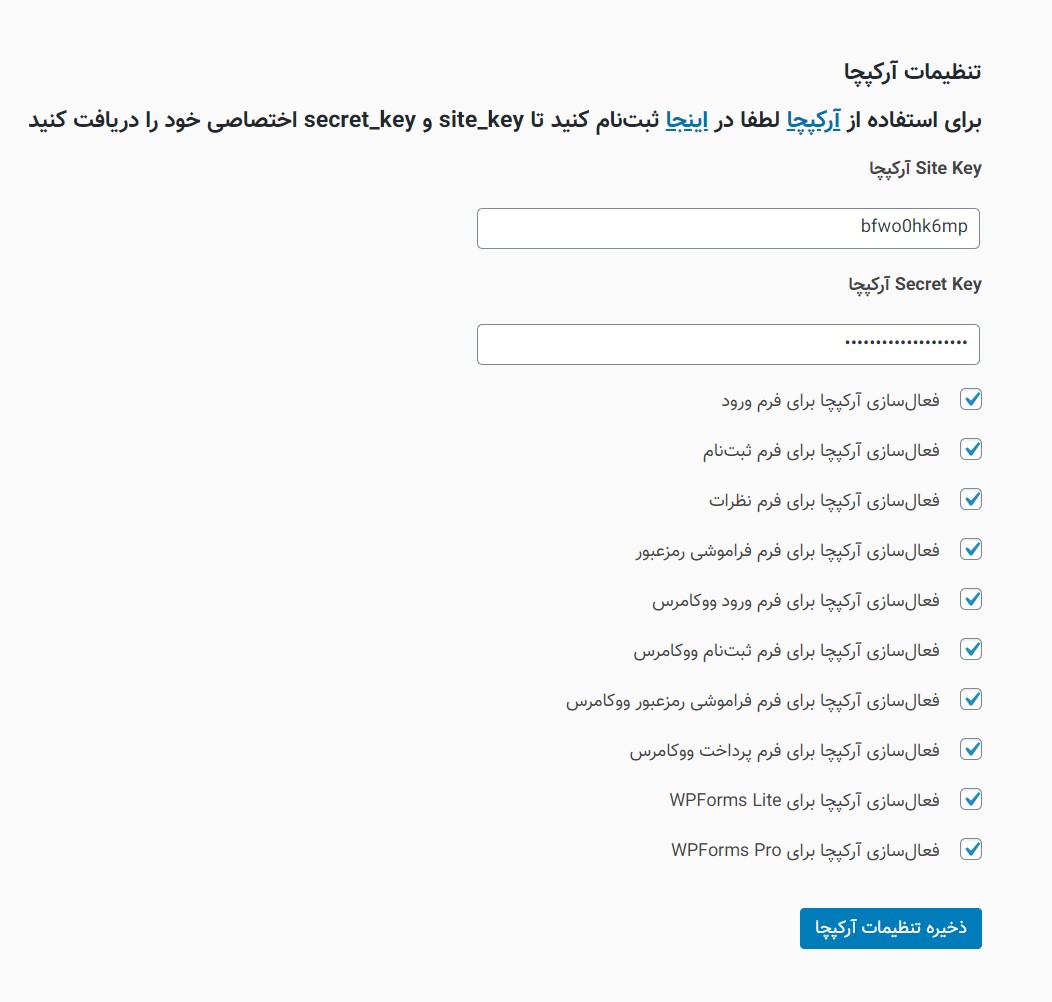This screenshot has height=1002, width=1052.
Task: Select the bfwo0hk6mp site key value
Action: tap(912, 227)
